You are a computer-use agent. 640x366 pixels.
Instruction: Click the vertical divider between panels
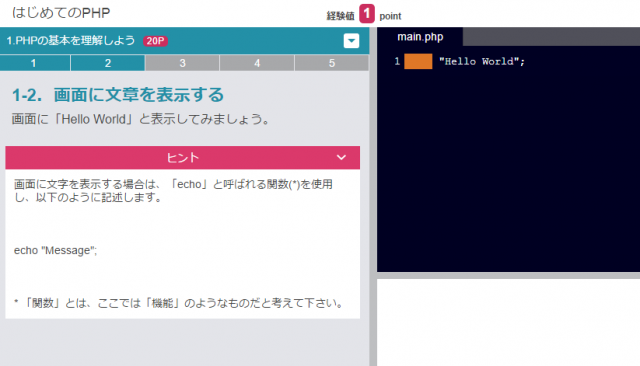pyautogui.click(x=373, y=197)
